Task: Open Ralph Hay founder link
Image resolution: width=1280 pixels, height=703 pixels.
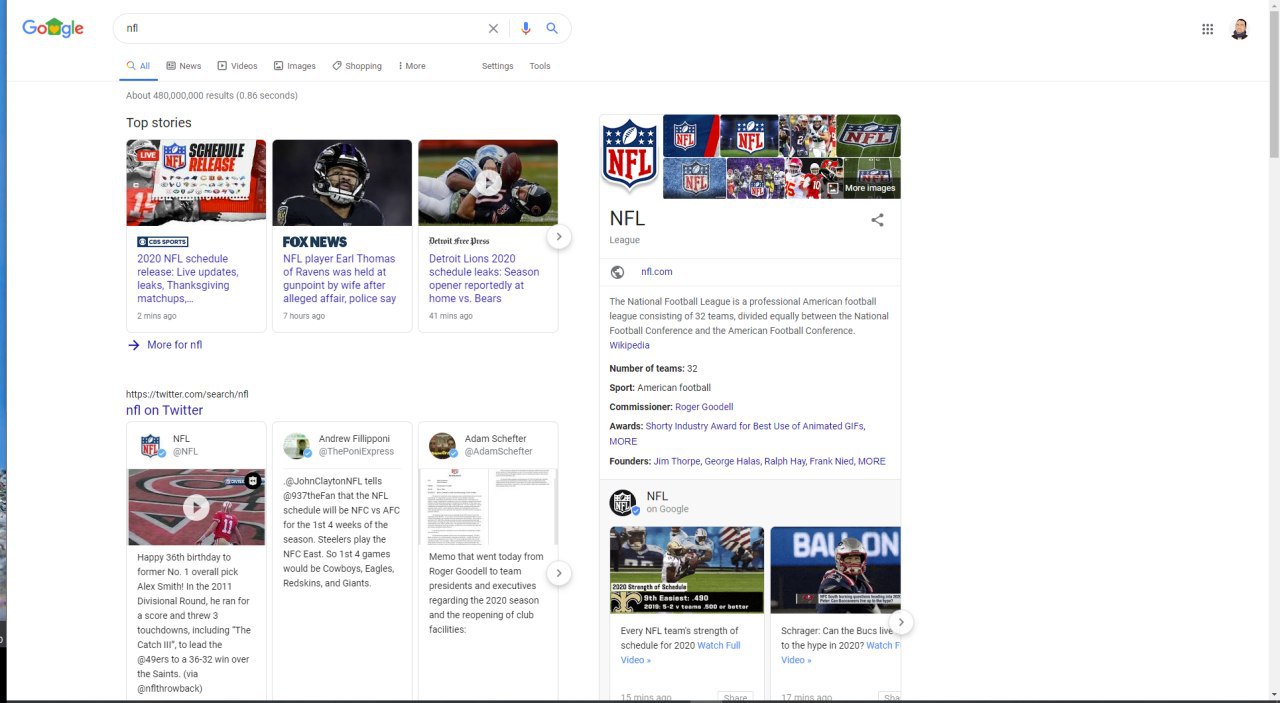Action: (784, 462)
